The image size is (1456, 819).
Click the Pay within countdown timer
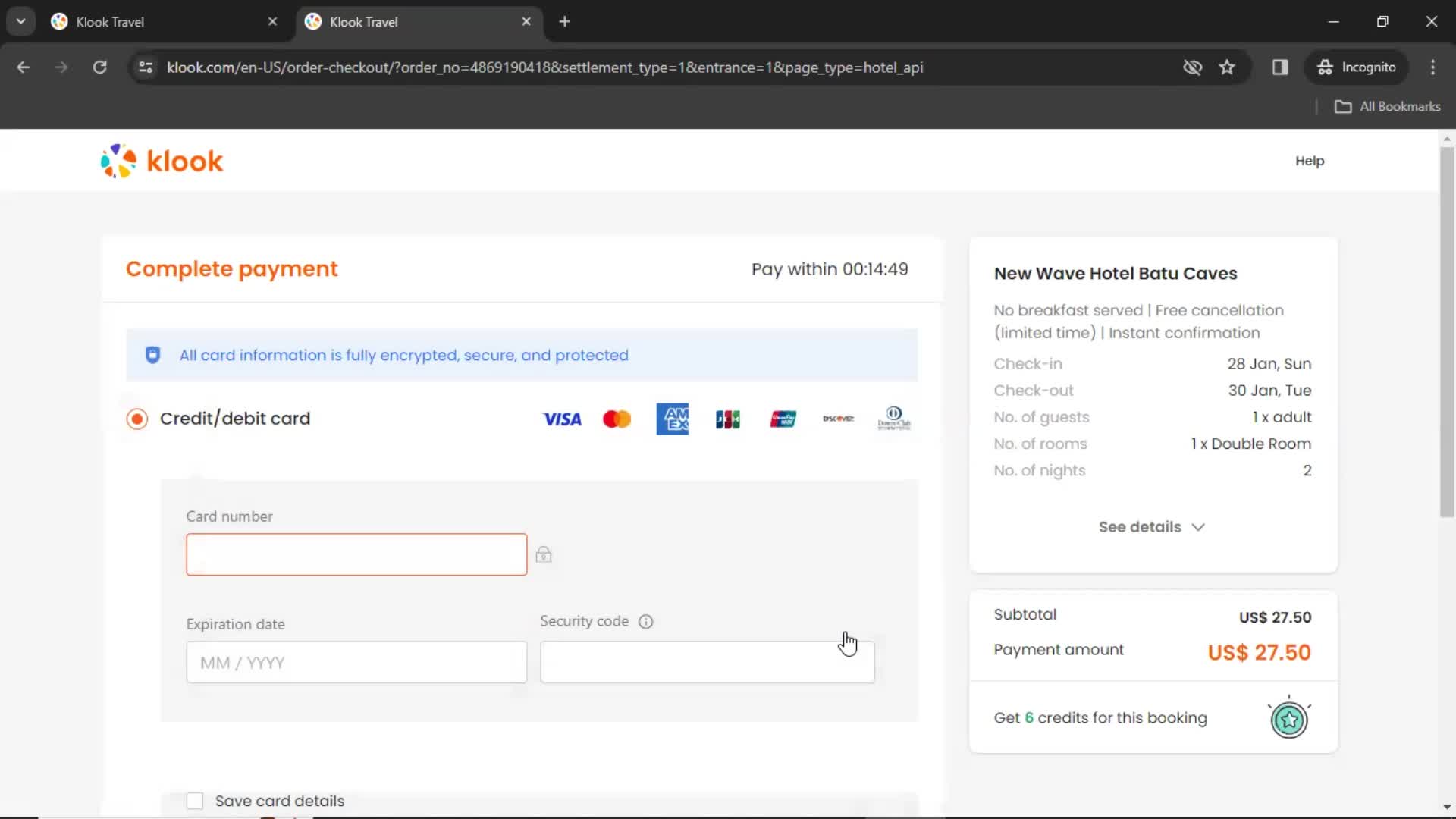pyautogui.click(x=830, y=269)
